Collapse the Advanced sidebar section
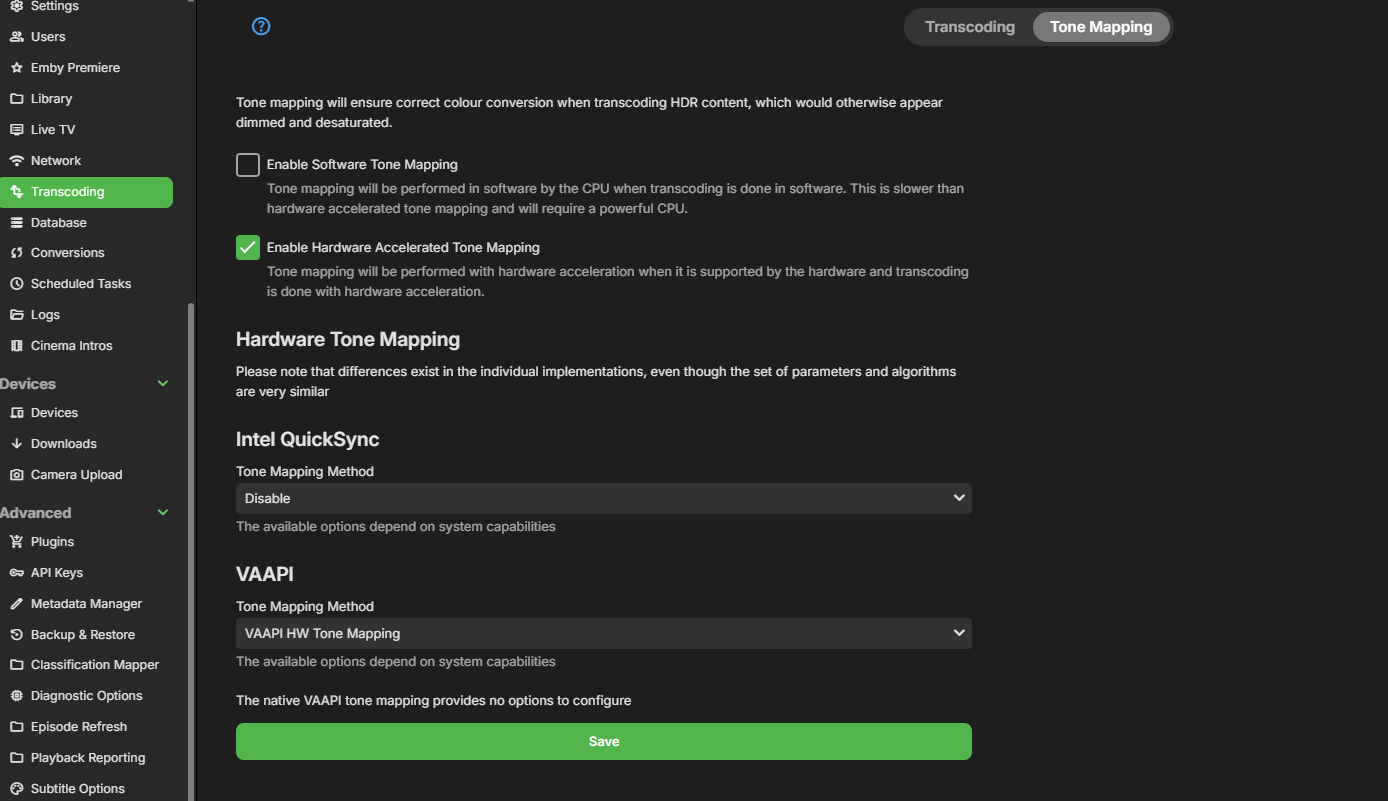 point(163,513)
